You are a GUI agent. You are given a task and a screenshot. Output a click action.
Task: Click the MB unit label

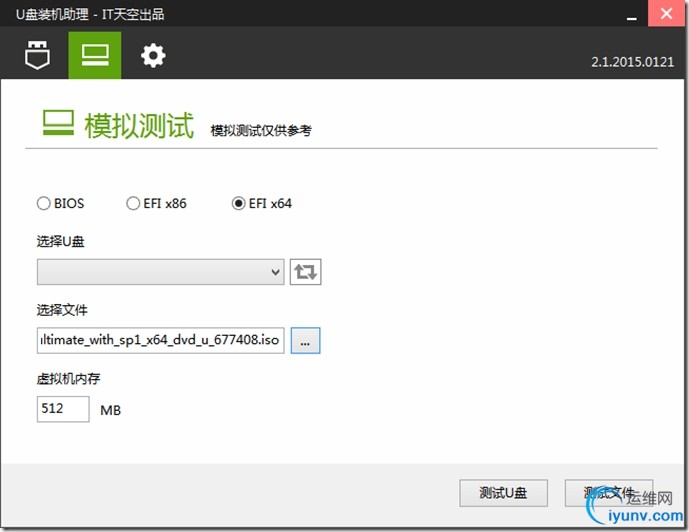110,410
